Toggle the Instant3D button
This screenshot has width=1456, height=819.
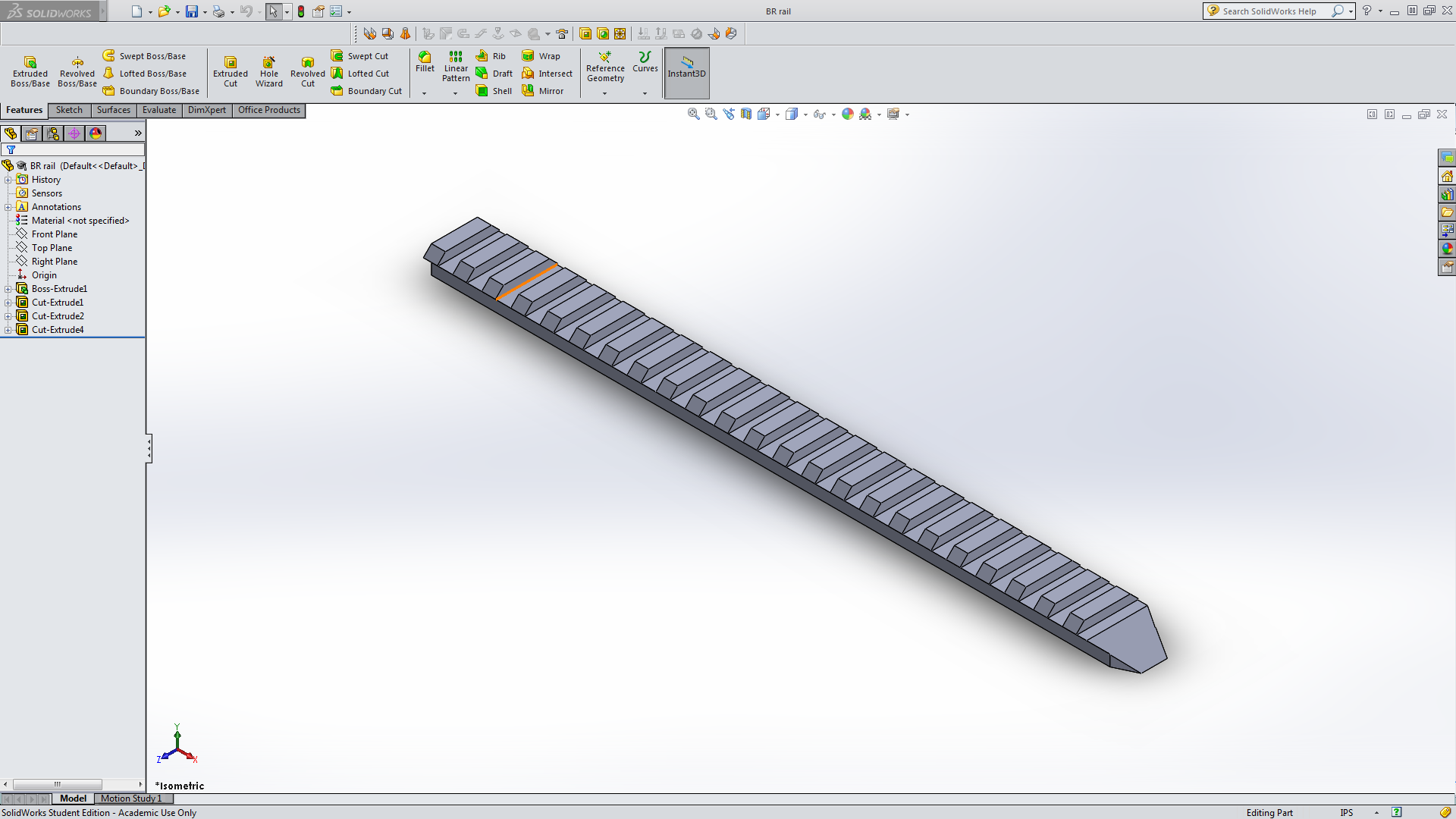tap(686, 73)
